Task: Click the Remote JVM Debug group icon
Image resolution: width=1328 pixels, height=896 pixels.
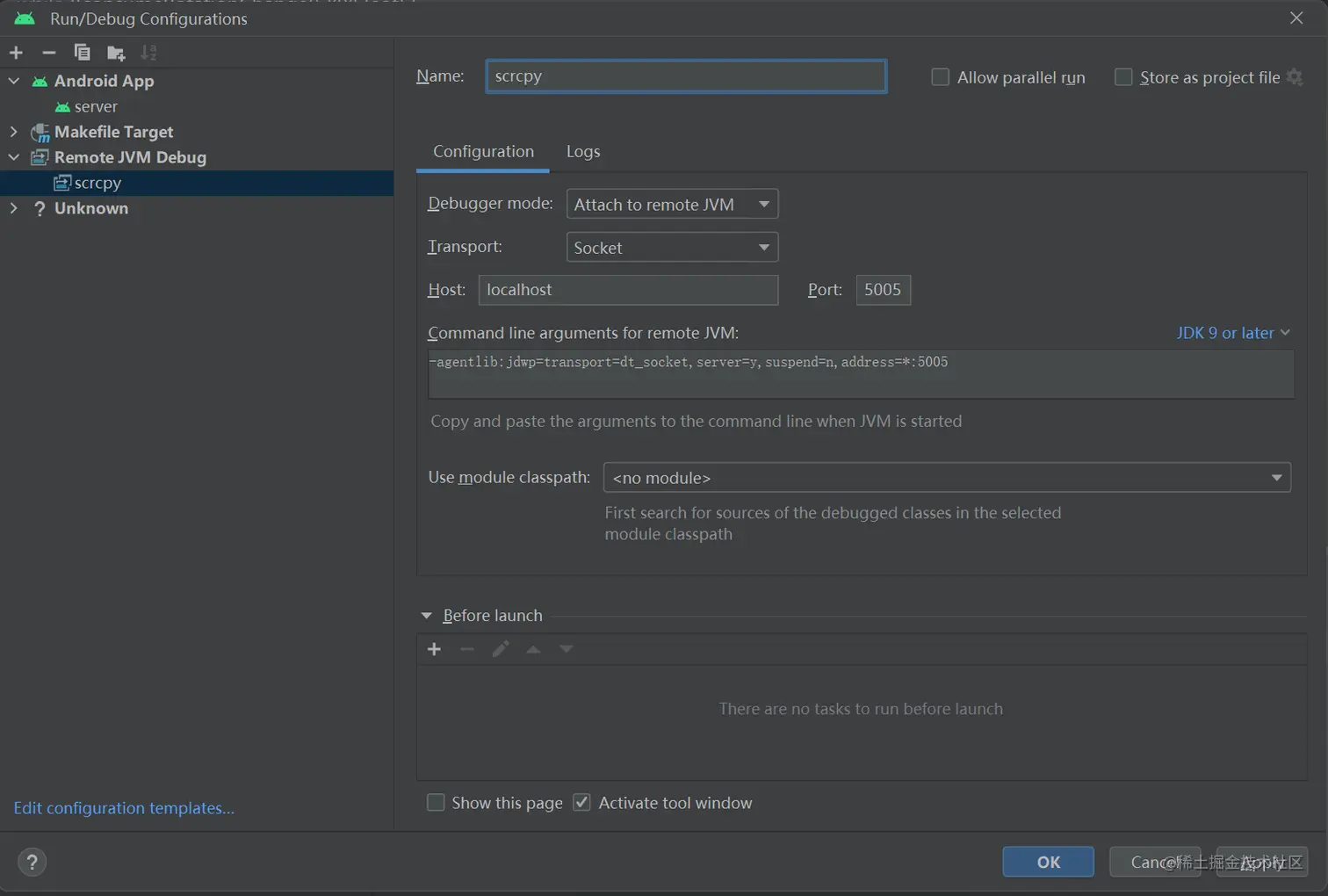Action: [40, 158]
